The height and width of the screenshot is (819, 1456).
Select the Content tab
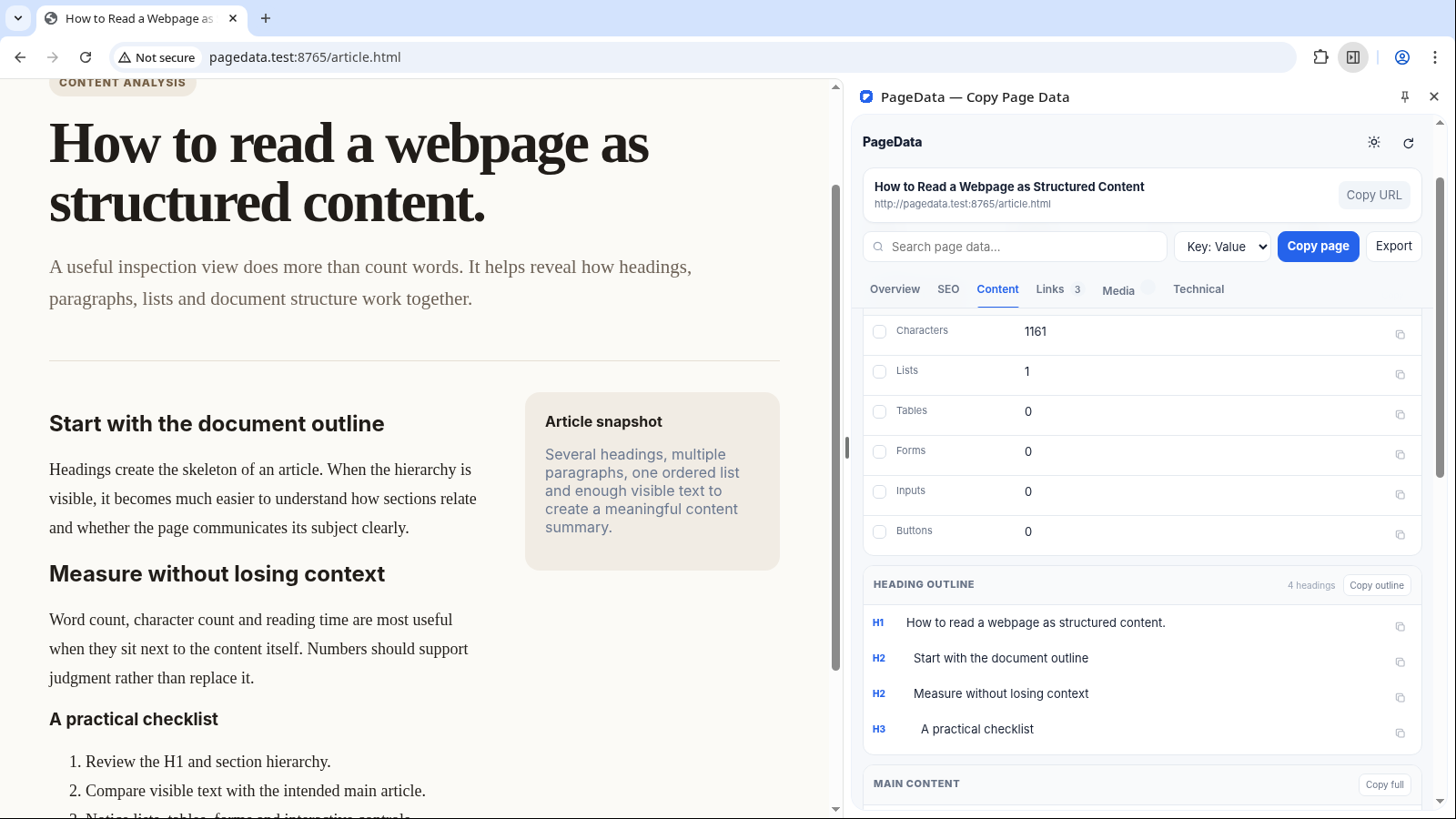click(997, 289)
